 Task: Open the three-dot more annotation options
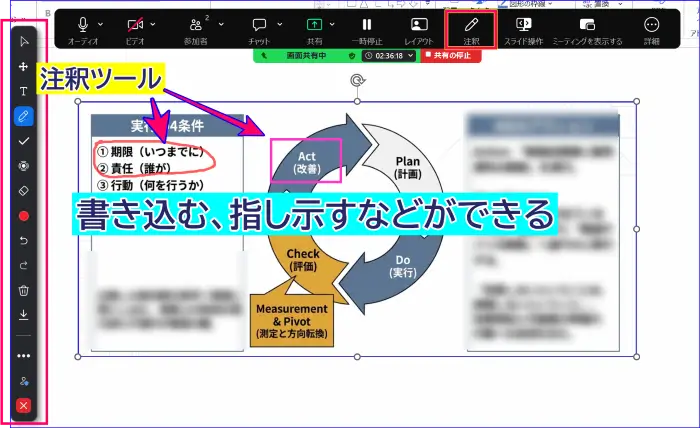pyautogui.click(x=24, y=356)
